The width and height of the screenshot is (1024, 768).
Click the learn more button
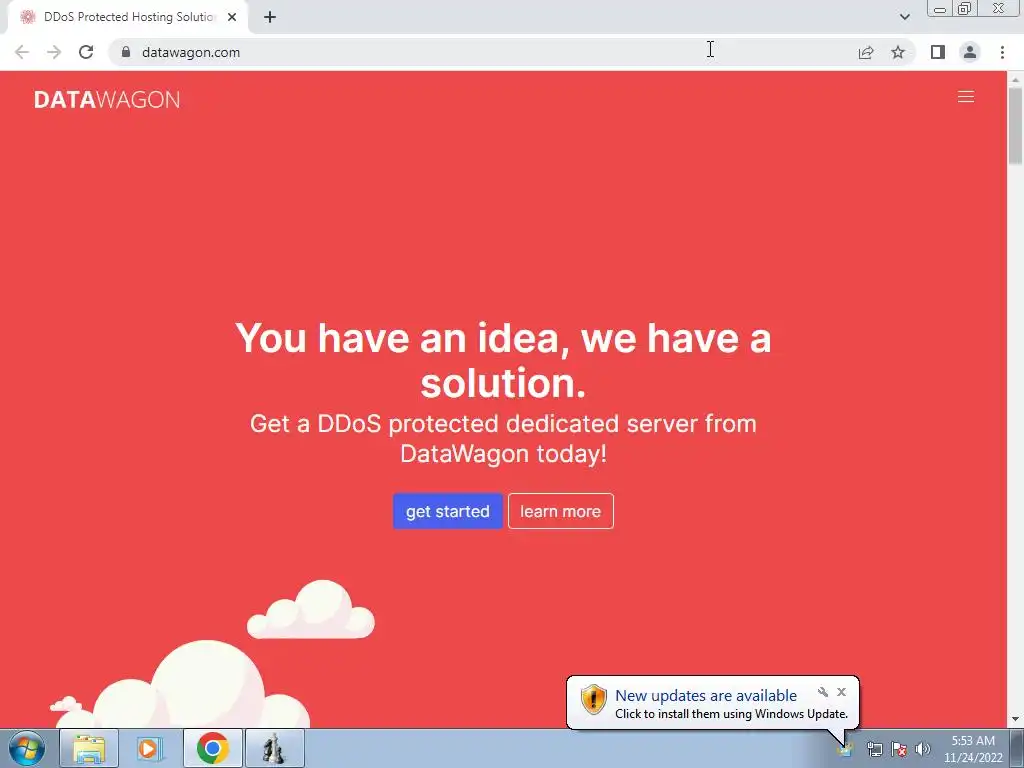pyautogui.click(x=560, y=511)
